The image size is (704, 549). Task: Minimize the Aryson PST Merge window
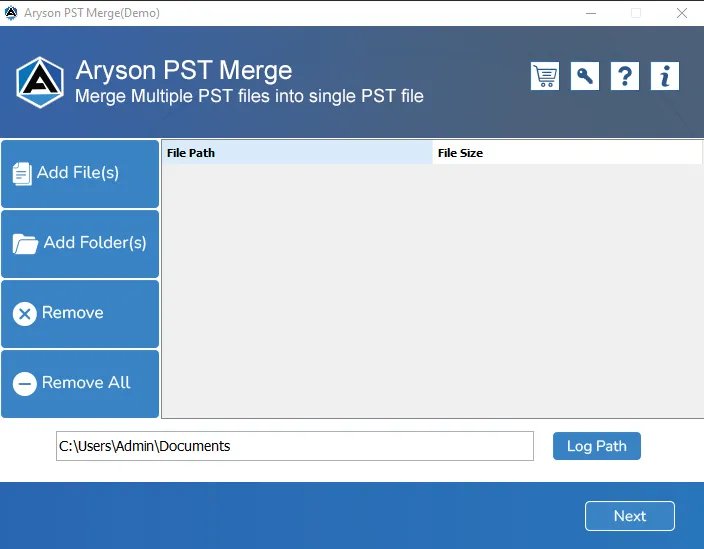click(590, 13)
